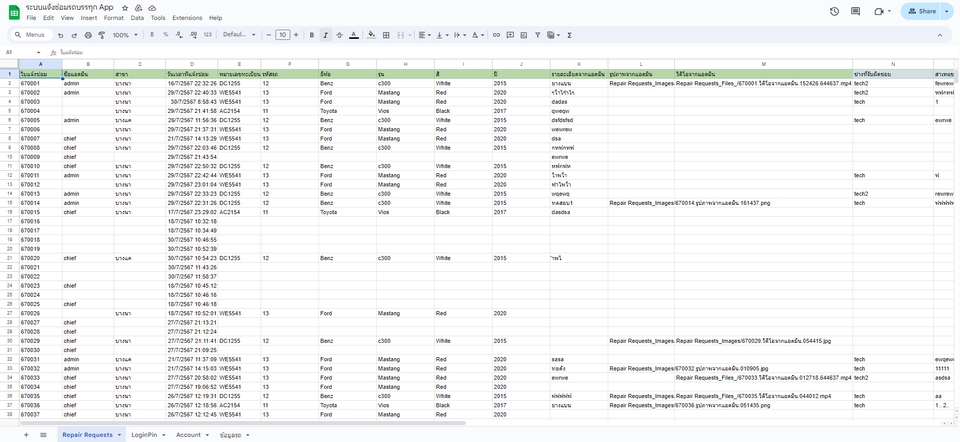This screenshot has height=442, width=960.
Task: Collapse the toolbar with the chevron
Action: coord(940,35)
